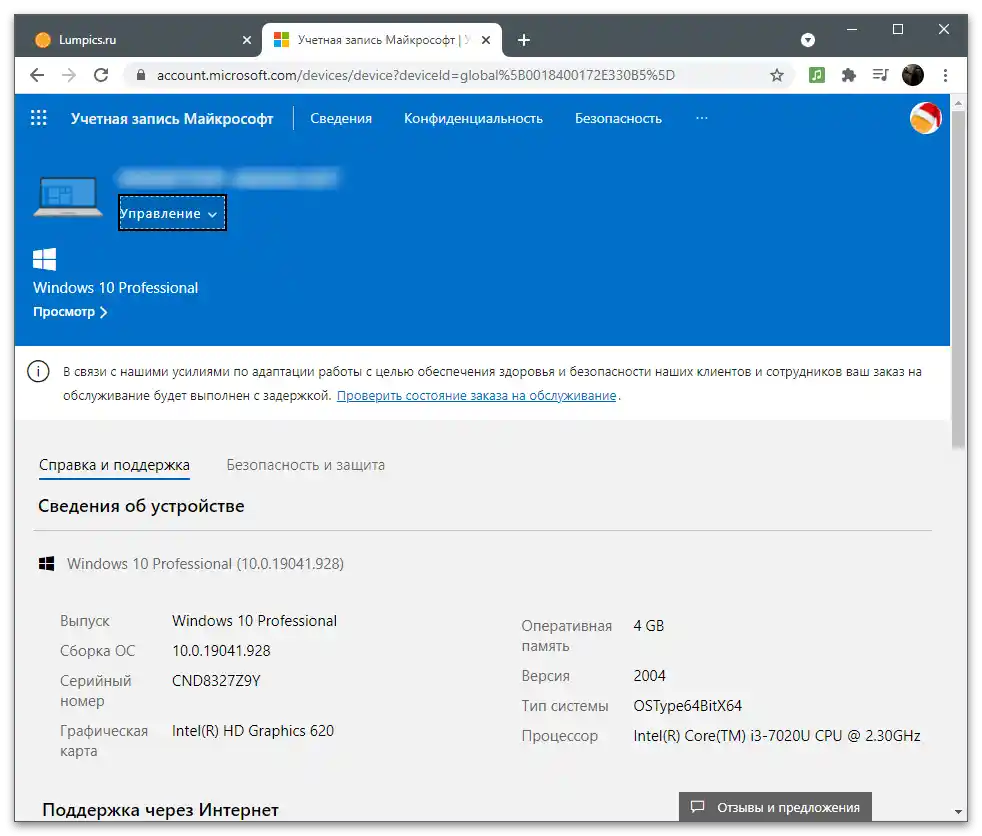The width and height of the screenshot is (982, 836).
Task: Click Windows 10 Professional text in blue banner
Action: [x=115, y=287]
